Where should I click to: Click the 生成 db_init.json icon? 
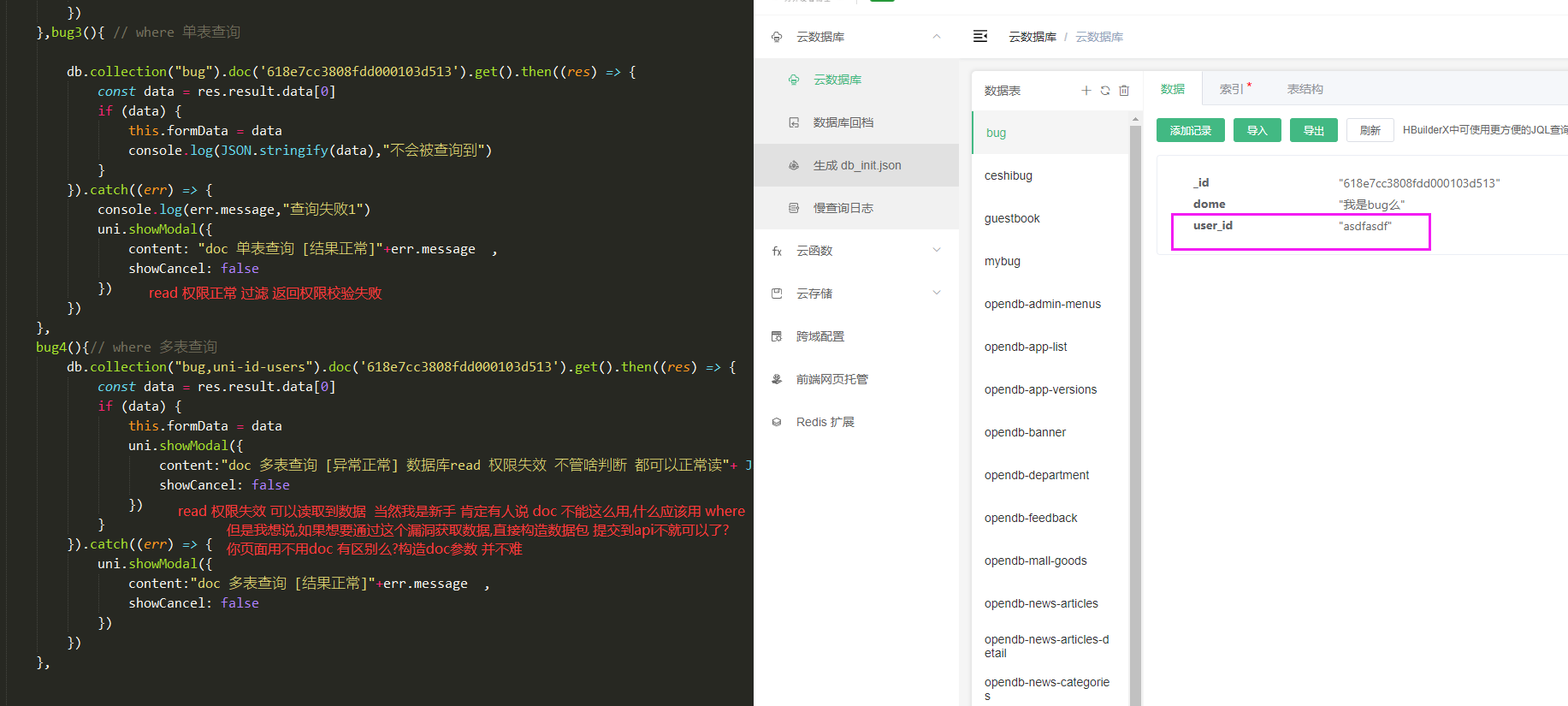point(794,165)
